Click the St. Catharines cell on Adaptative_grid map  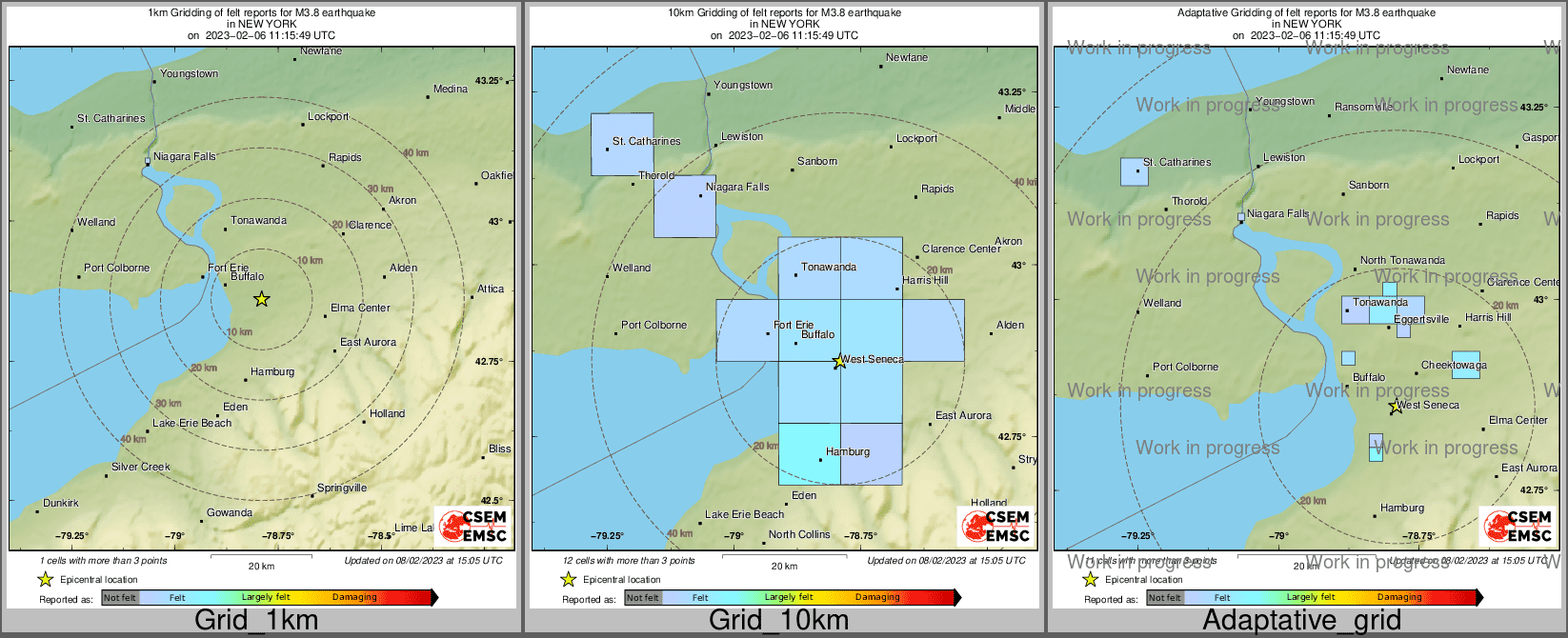[1135, 171]
